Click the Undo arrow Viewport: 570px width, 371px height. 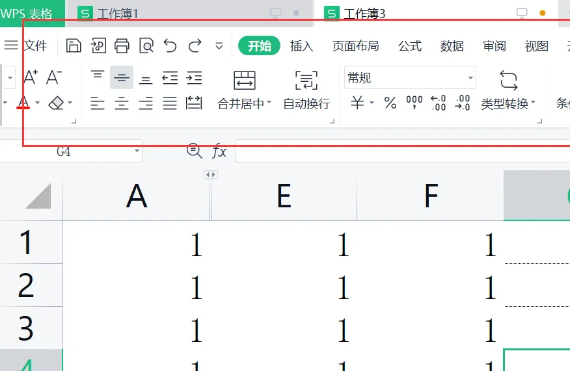pyautogui.click(x=170, y=46)
